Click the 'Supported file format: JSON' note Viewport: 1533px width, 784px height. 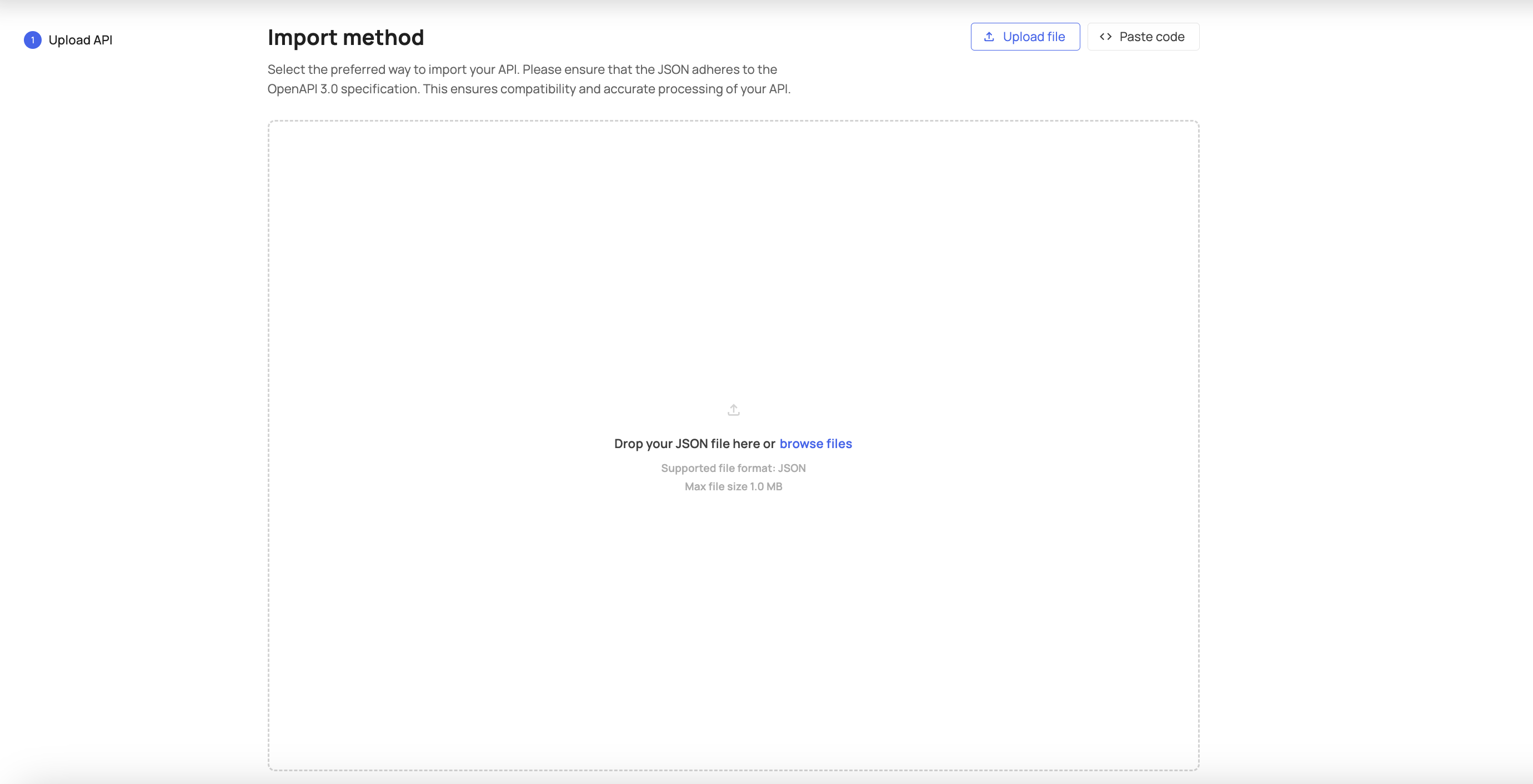coord(733,468)
